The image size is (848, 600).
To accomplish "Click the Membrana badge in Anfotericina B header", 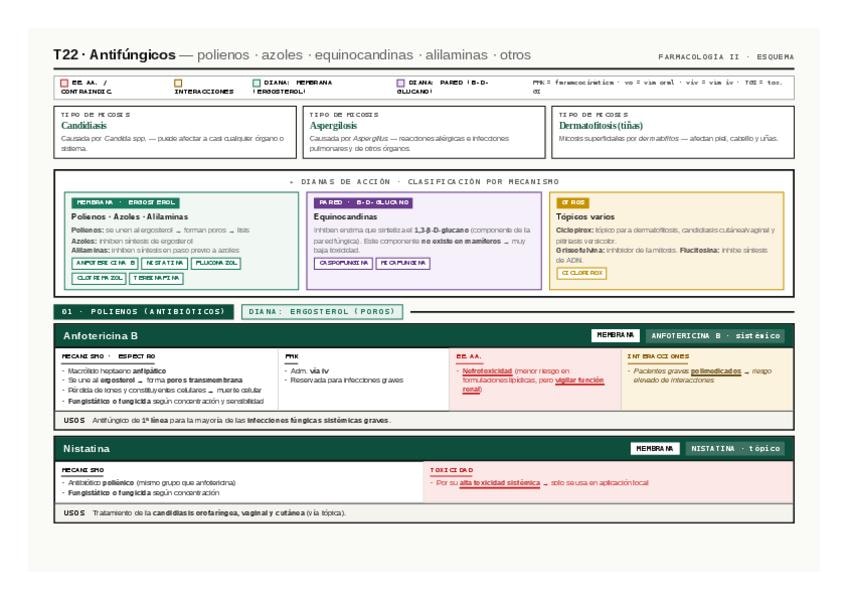I will (615, 335).
